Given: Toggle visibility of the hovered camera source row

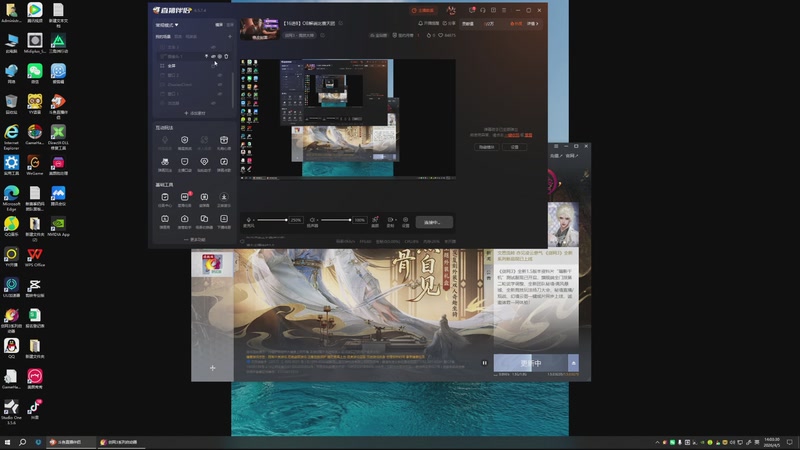Looking at the screenshot, I should tap(213, 57).
